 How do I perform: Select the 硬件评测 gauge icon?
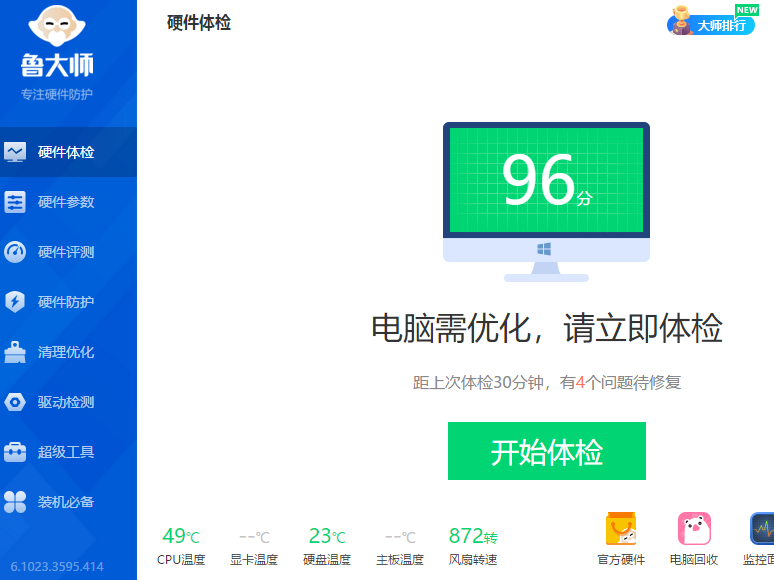point(15,252)
